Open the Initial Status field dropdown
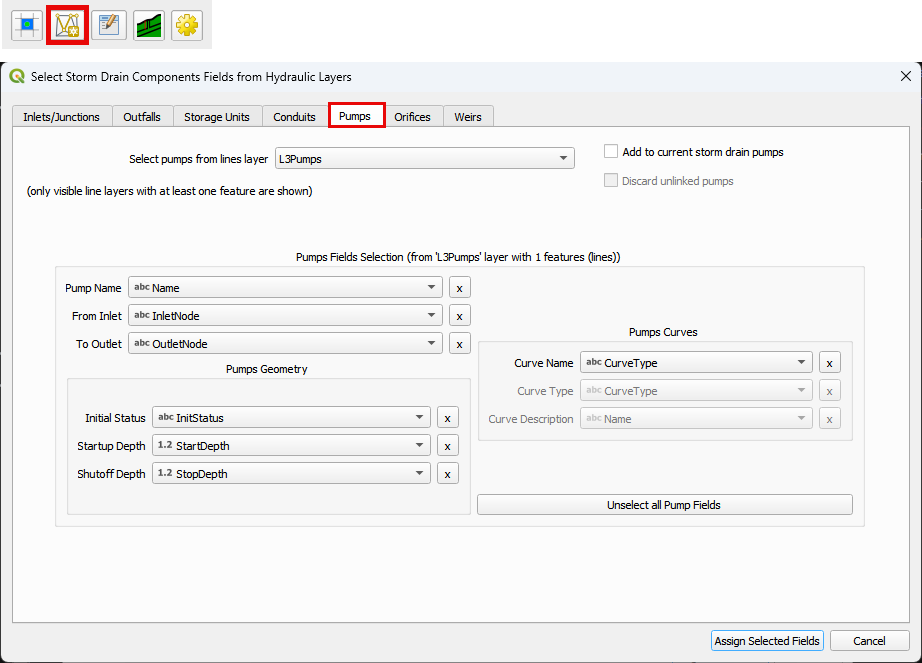Viewport: 922px width, 663px height. [291, 418]
